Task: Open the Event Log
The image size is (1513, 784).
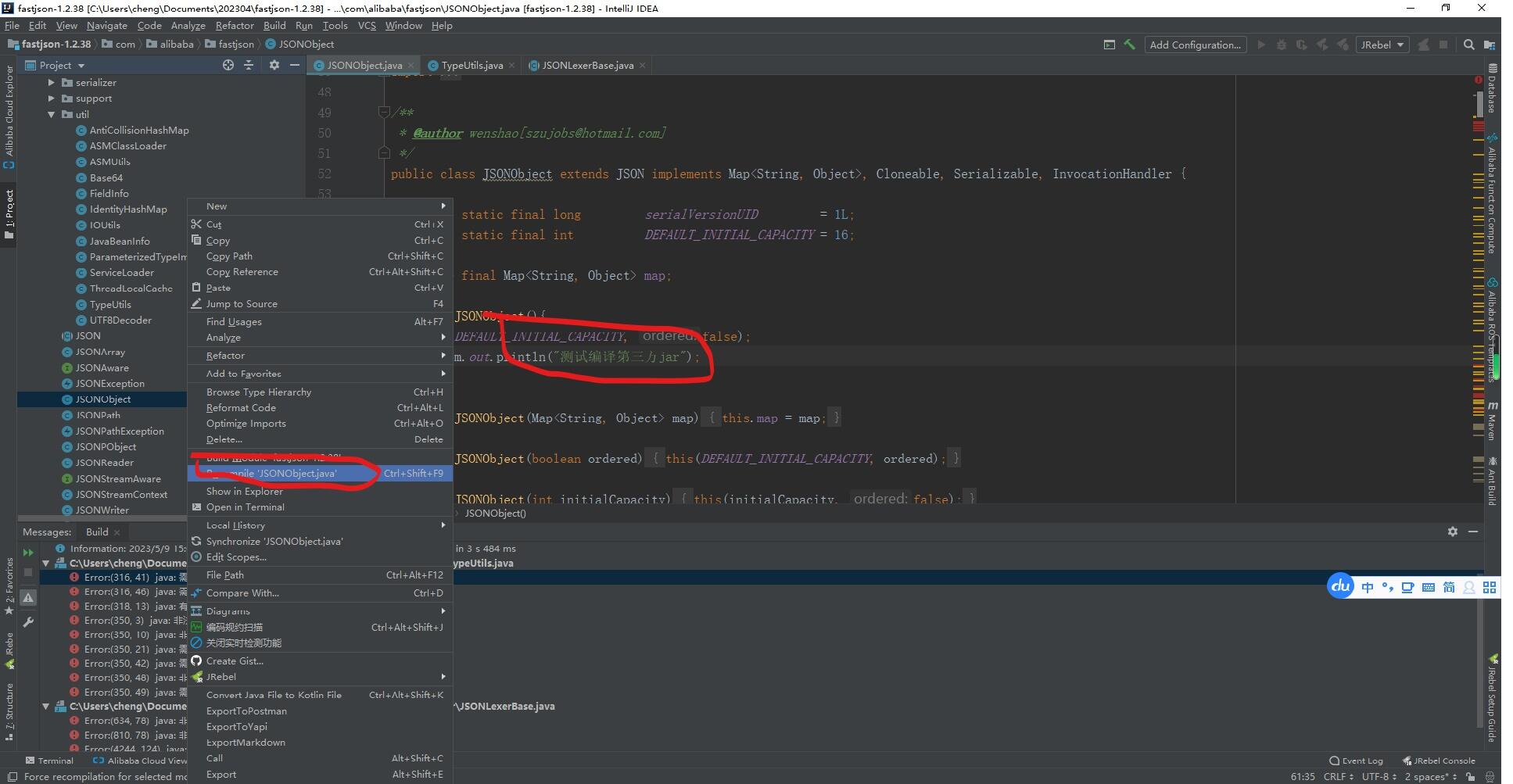Action: pyautogui.click(x=1356, y=761)
